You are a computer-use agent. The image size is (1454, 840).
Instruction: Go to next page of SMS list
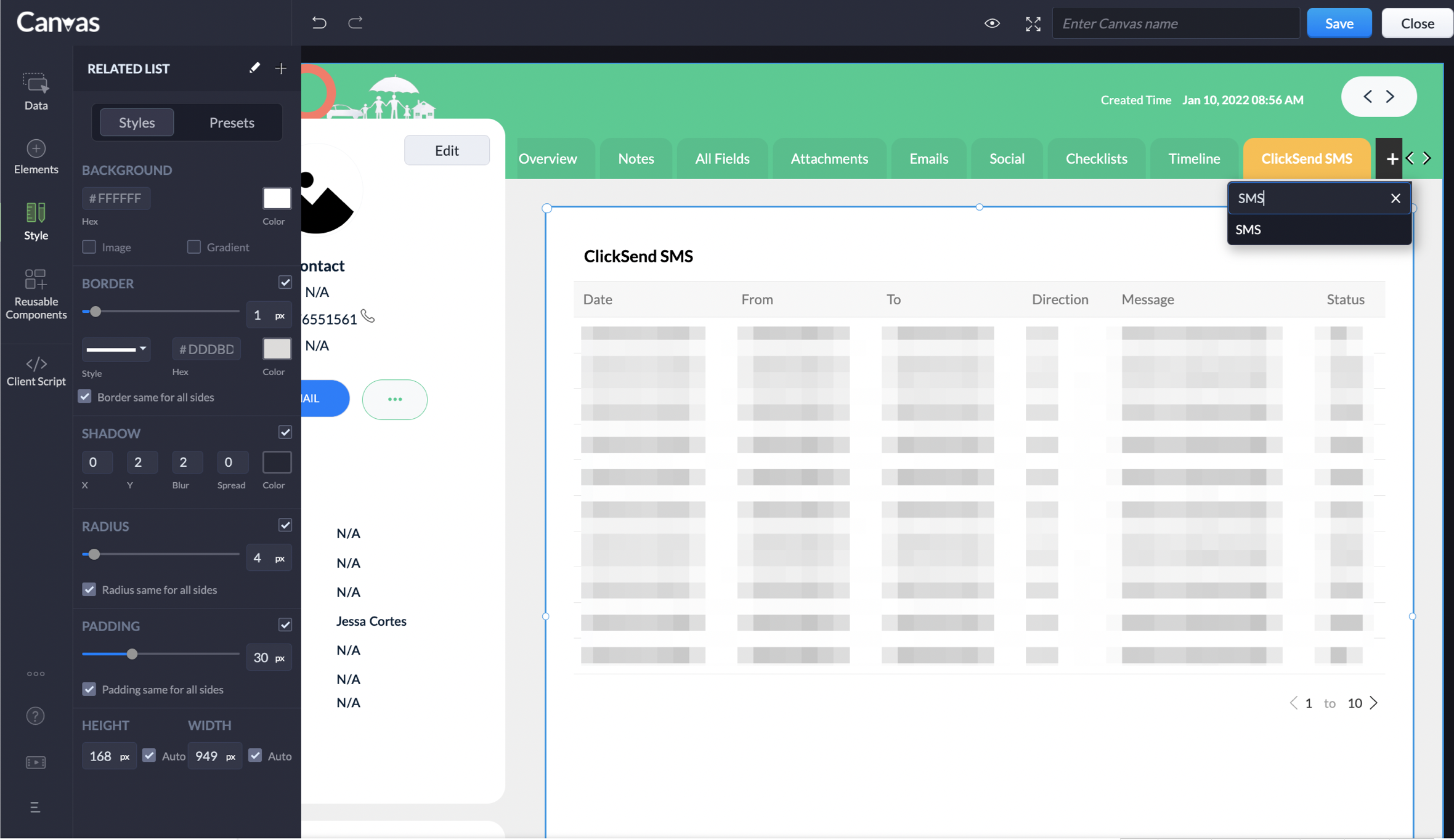click(1373, 703)
